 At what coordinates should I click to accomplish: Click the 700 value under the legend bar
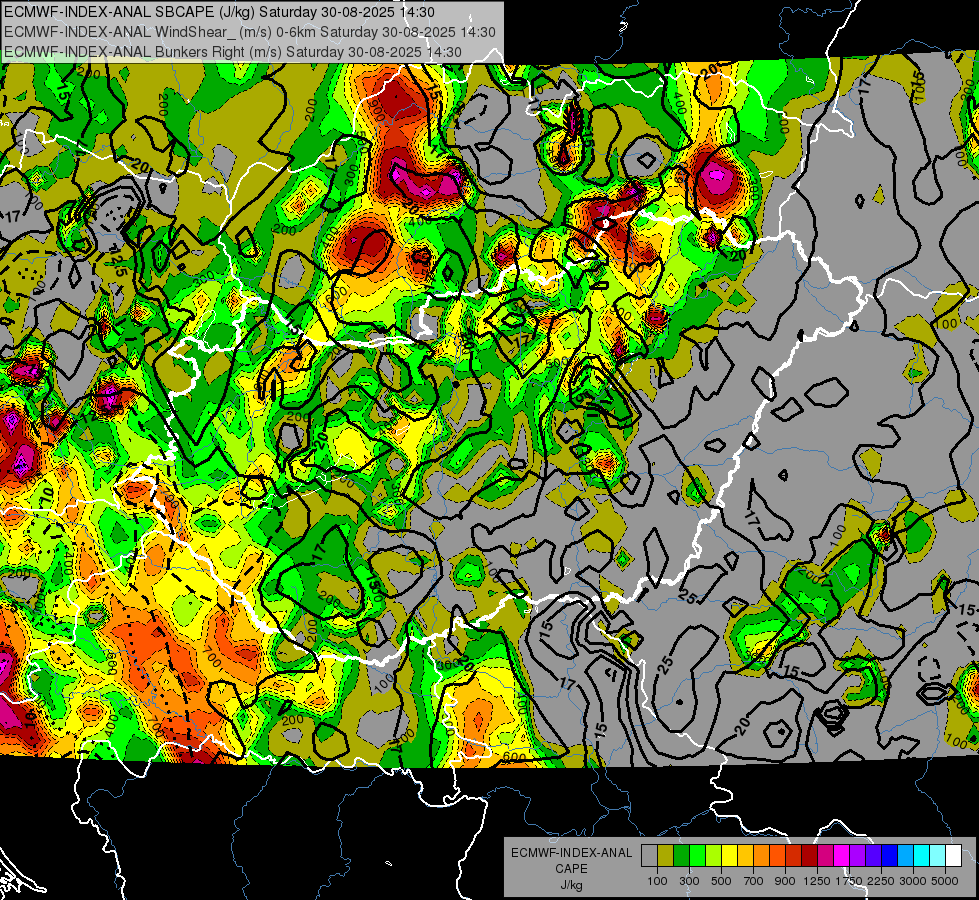(x=754, y=881)
